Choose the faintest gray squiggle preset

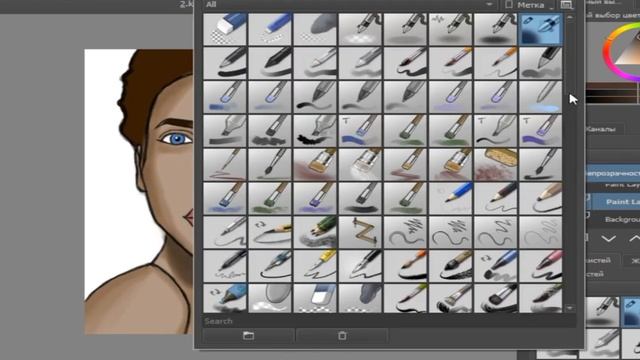pos(541,232)
